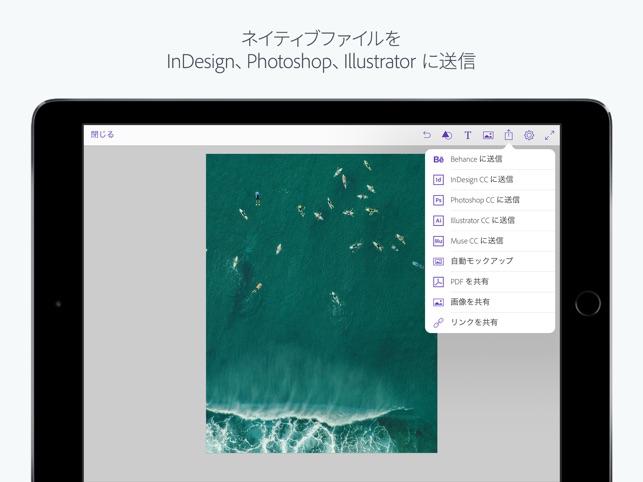
Task: Click the chain link icon
Action: pyautogui.click(x=438, y=323)
